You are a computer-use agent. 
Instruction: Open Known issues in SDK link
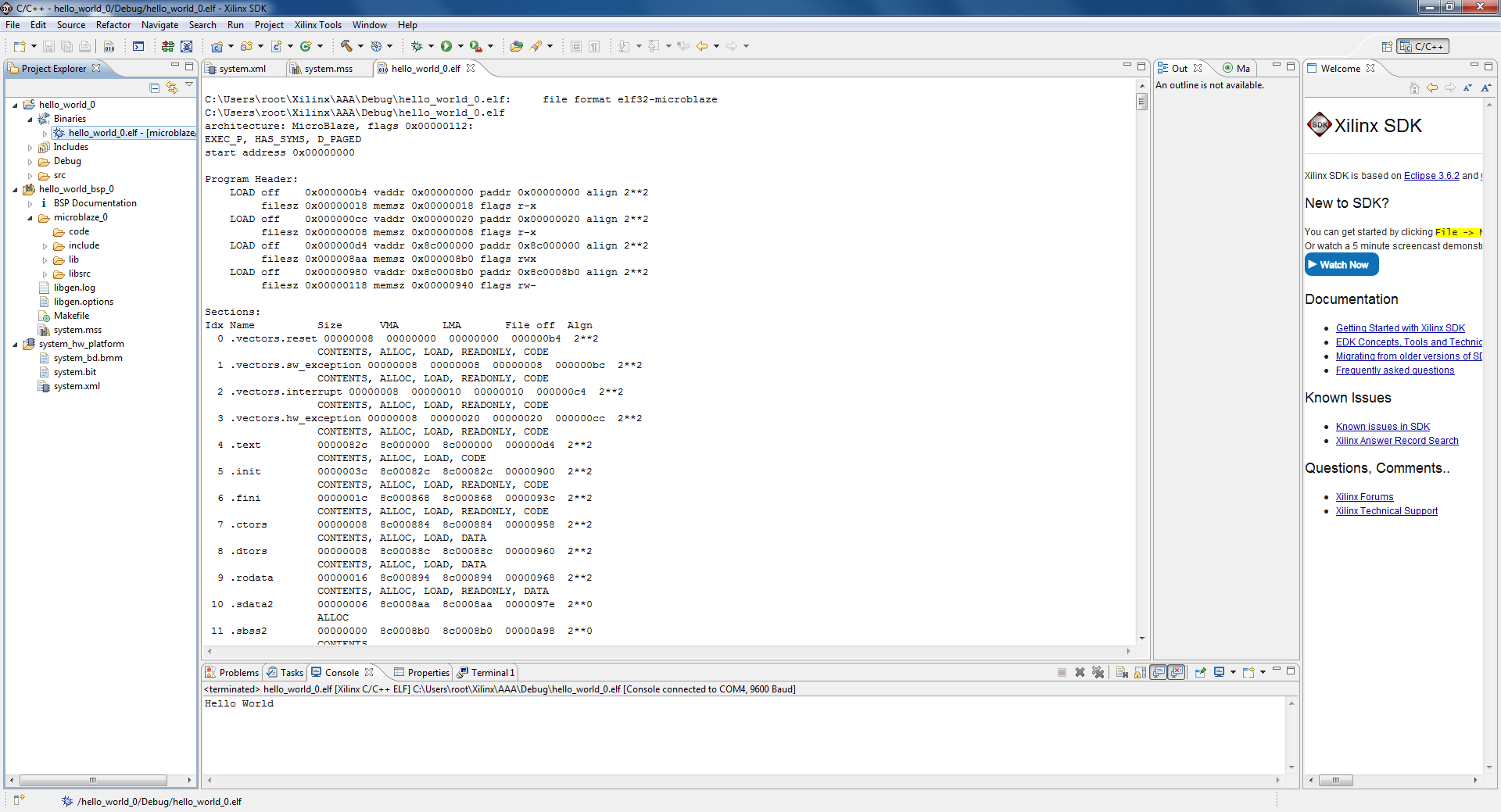(x=1382, y=427)
